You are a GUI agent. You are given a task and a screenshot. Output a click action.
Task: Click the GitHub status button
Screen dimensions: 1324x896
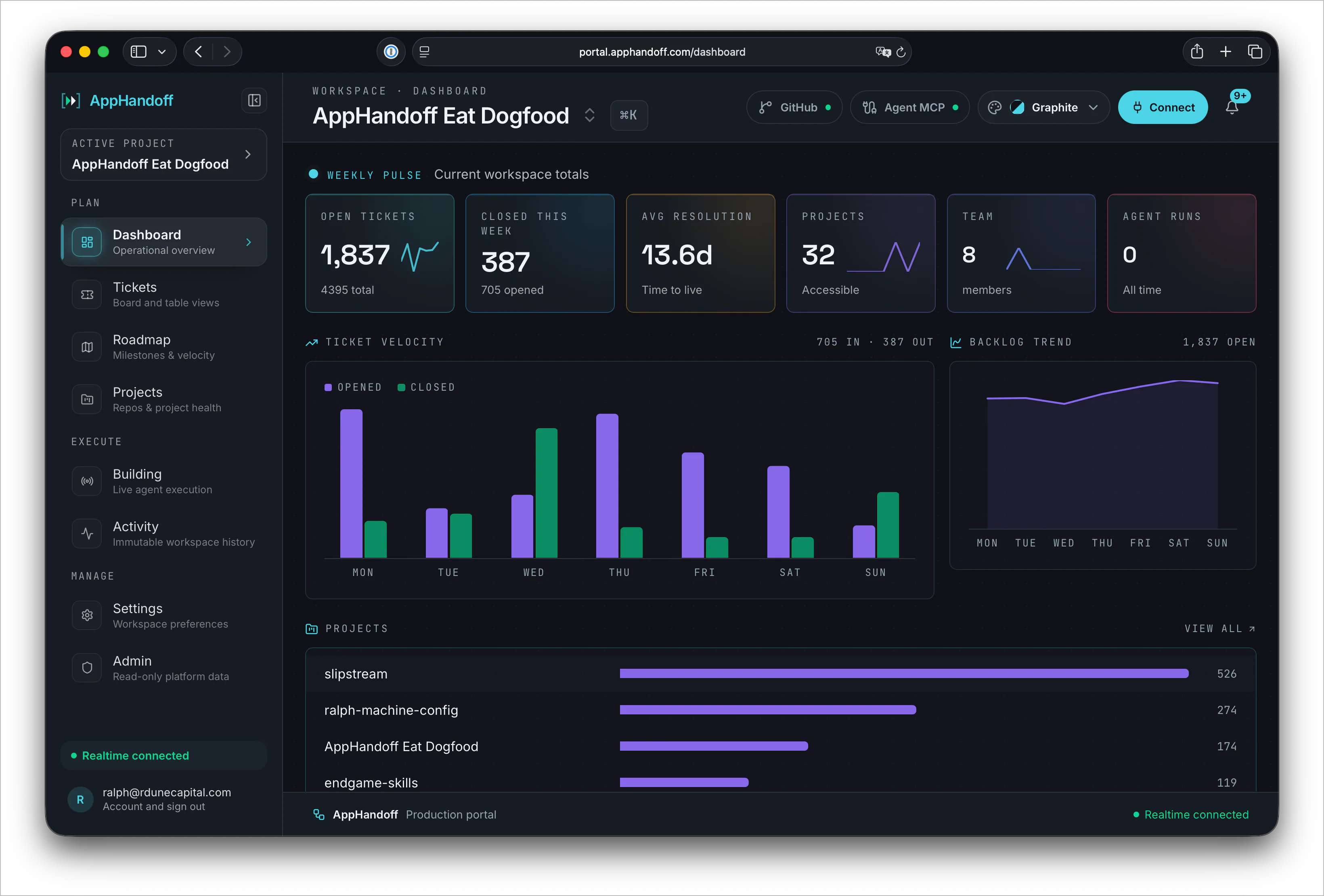pyautogui.click(x=794, y=108)
